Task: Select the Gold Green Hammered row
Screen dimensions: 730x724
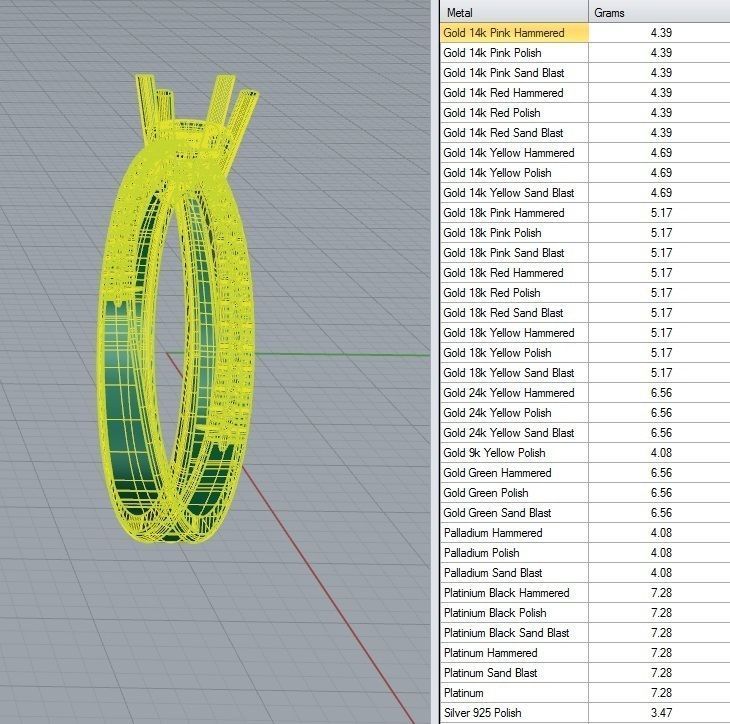Action: (x=585, y=474)
